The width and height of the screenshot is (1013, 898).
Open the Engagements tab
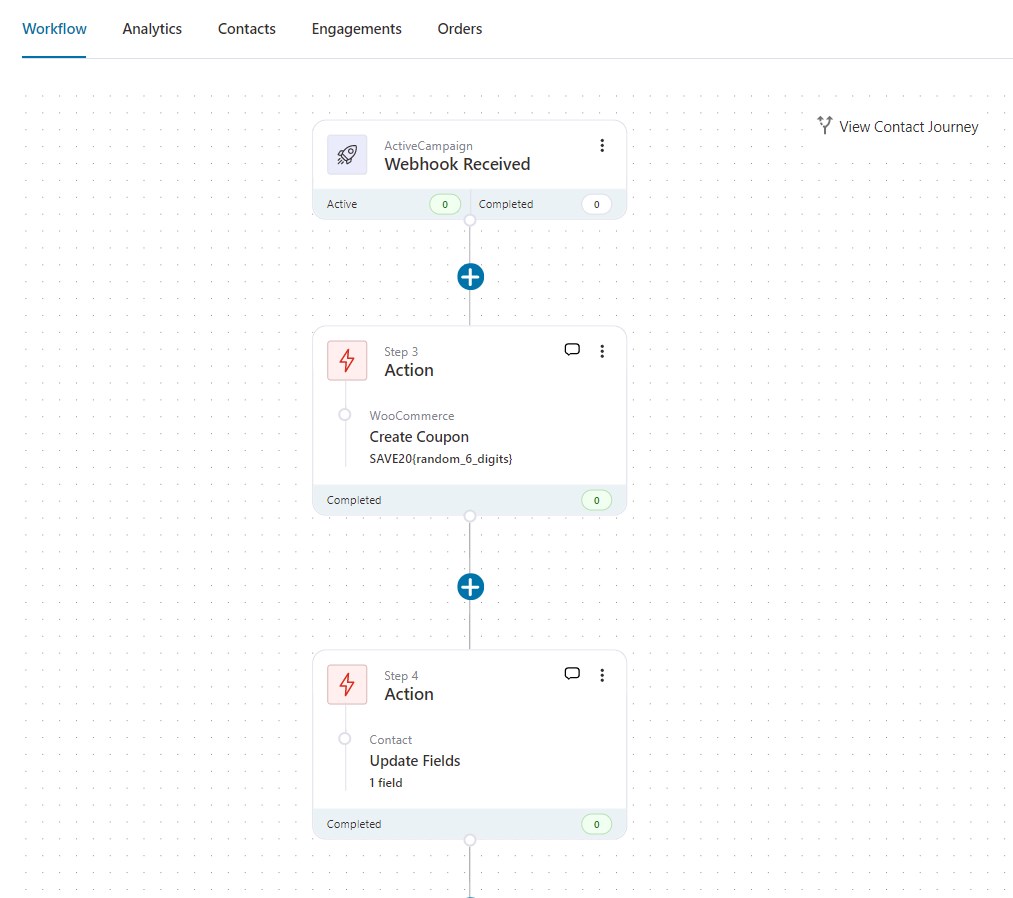356,29
